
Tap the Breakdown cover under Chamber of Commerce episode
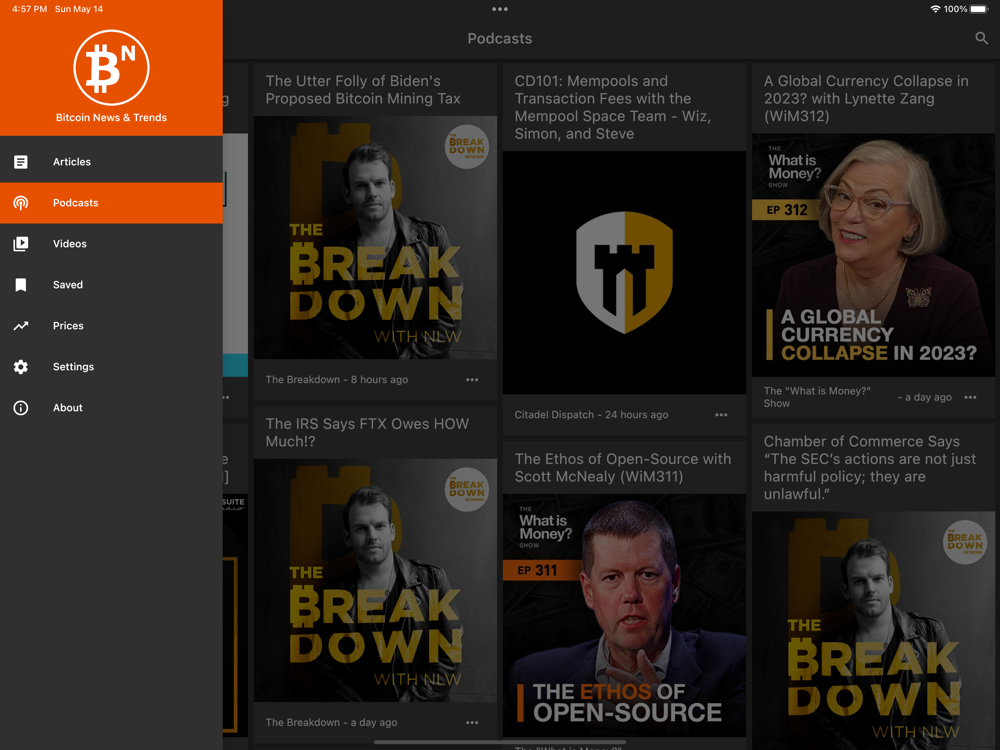[873, 631]
